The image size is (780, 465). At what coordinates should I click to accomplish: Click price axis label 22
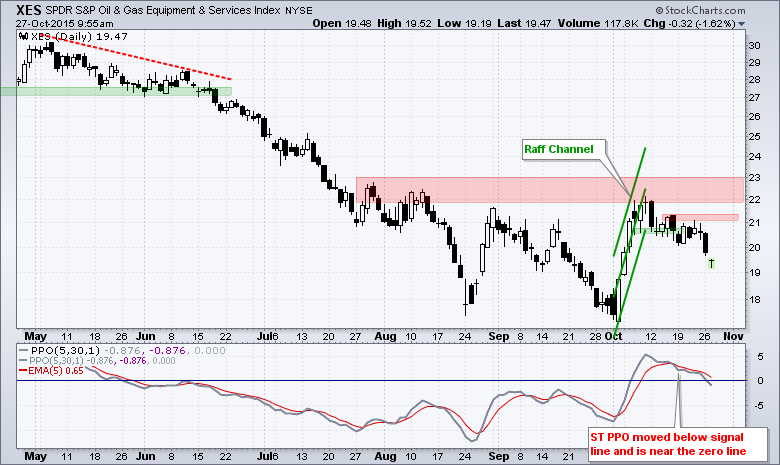tap(754, 199)
